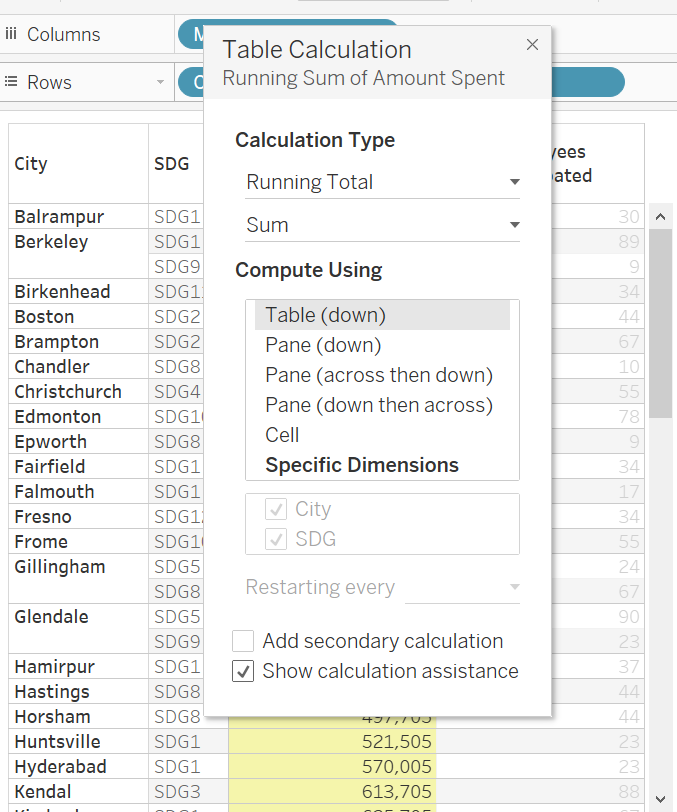Choose Specific Dimensions option
Image resolution: width=677 pixels, height=812 pixels.
[x=362, y=465]
